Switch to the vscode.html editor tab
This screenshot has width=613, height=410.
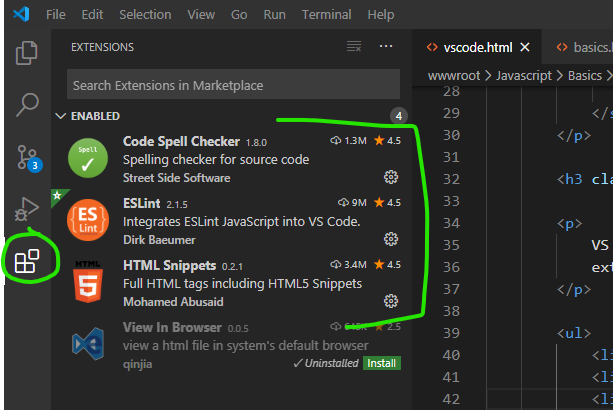[x=478, y=47]
